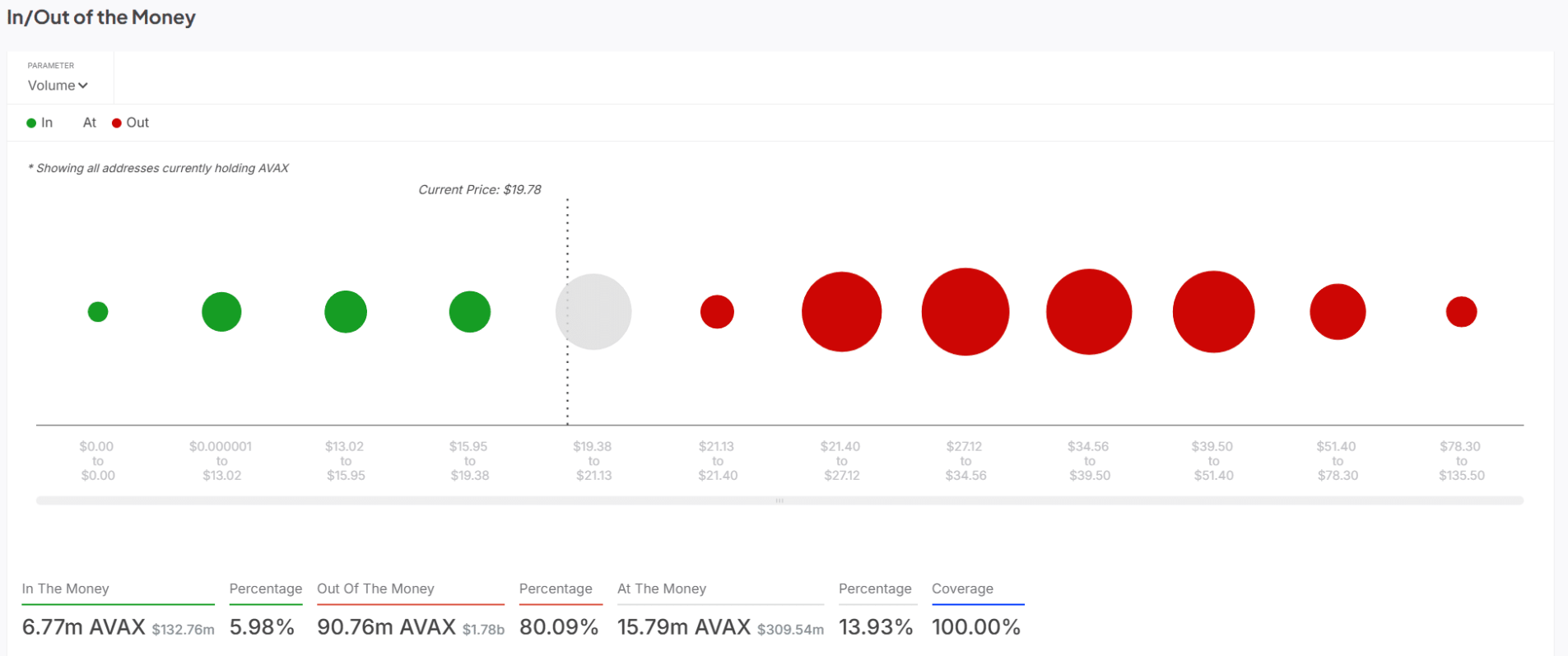Click the $78.30 to $135.50 axis label
Viewport: 1568px width, 656px height.
point(1462,461)
